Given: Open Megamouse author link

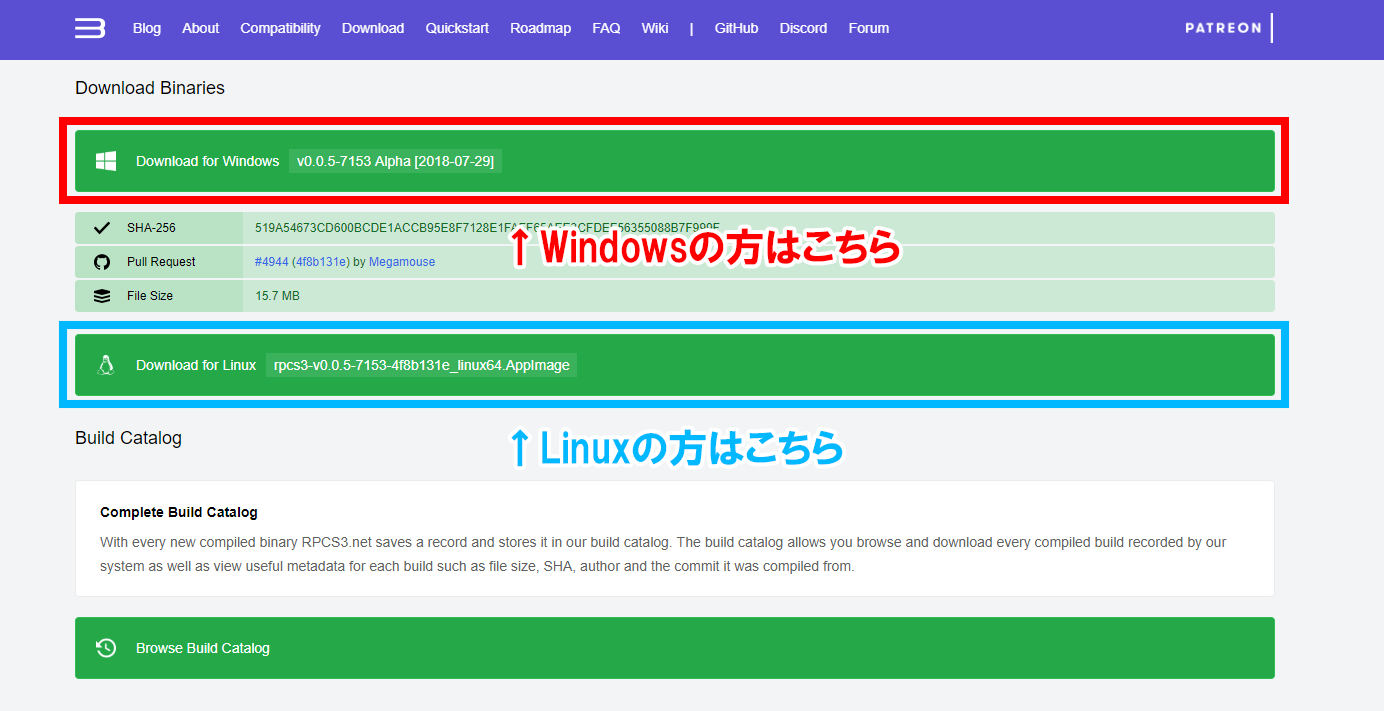Looking at the screenshot, I should [402, 262].
